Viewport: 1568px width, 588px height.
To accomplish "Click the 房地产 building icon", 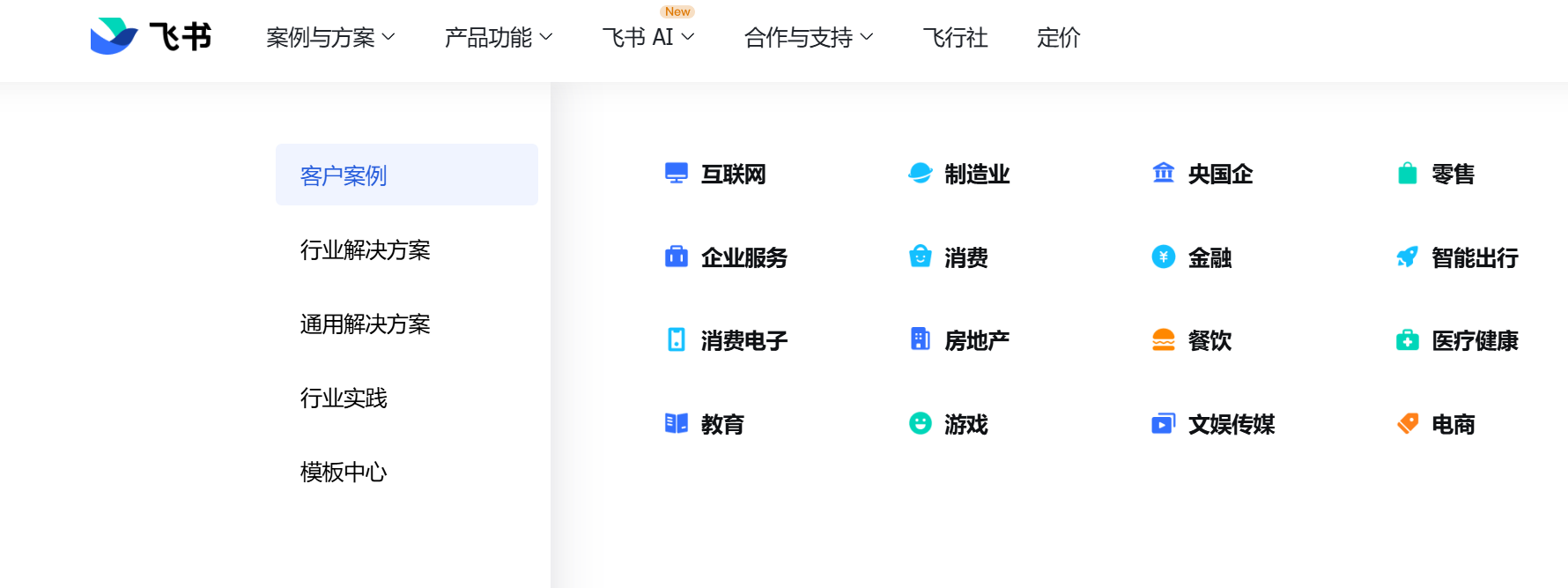I will click(921, 339).
